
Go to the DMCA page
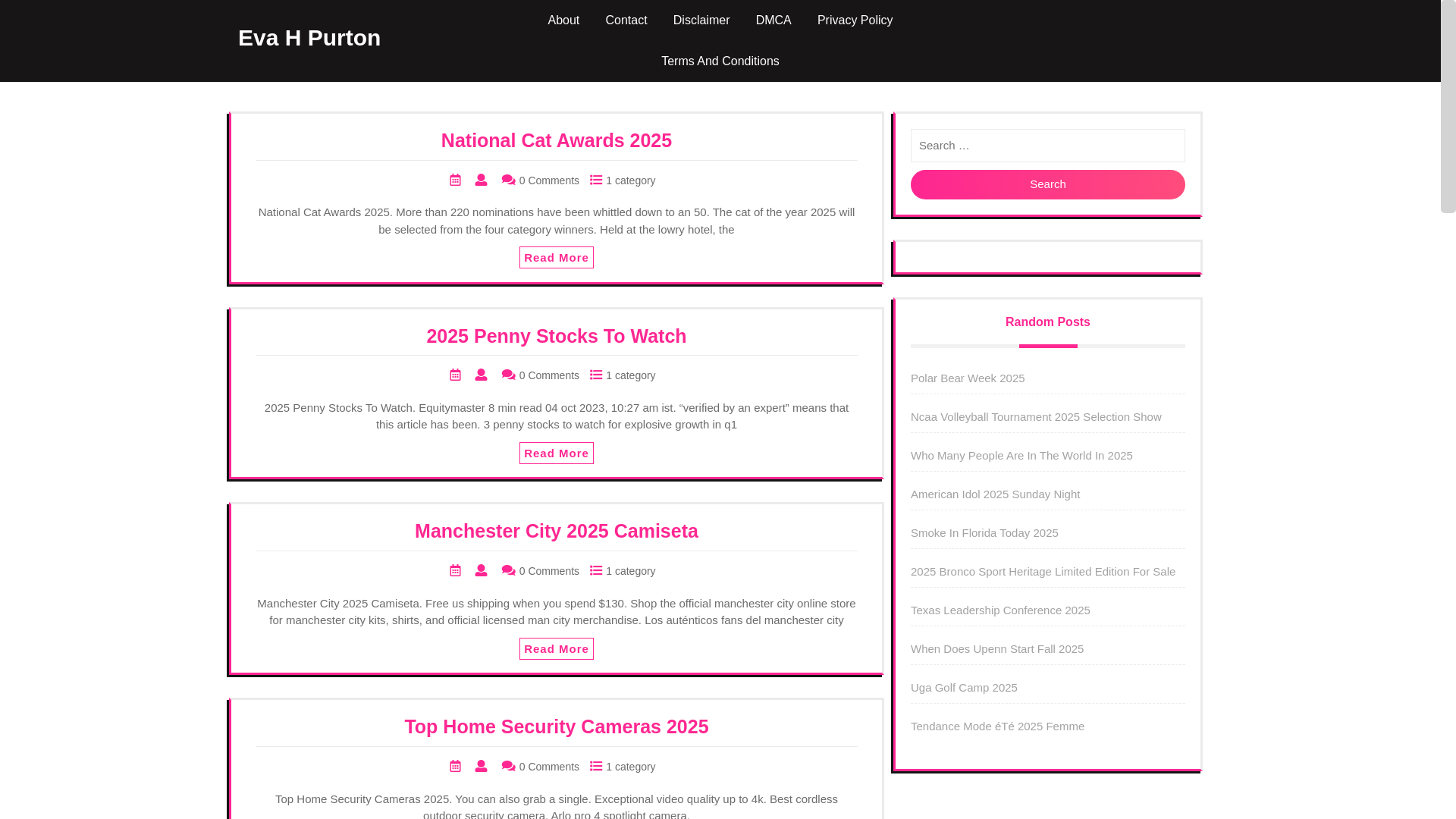click(773, 20)
